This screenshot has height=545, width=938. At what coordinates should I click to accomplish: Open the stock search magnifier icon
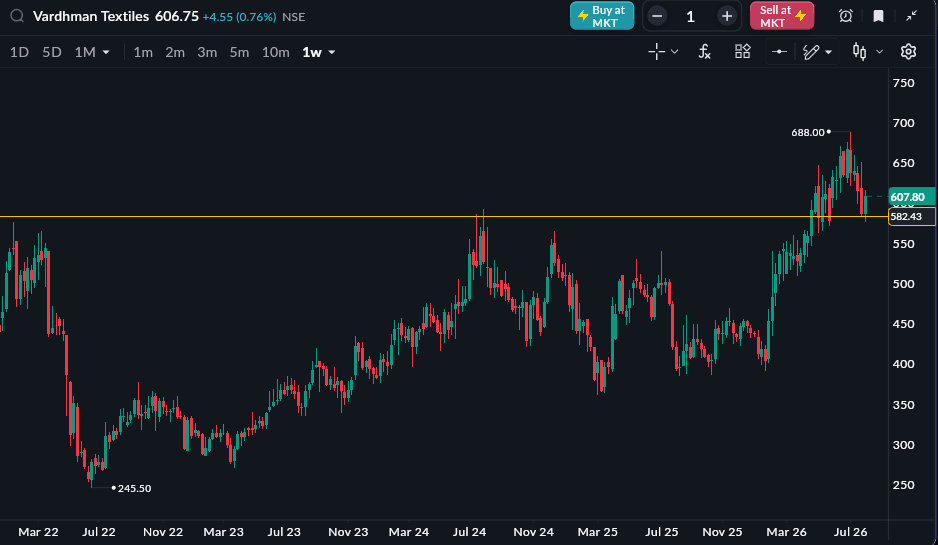(17, 16)
